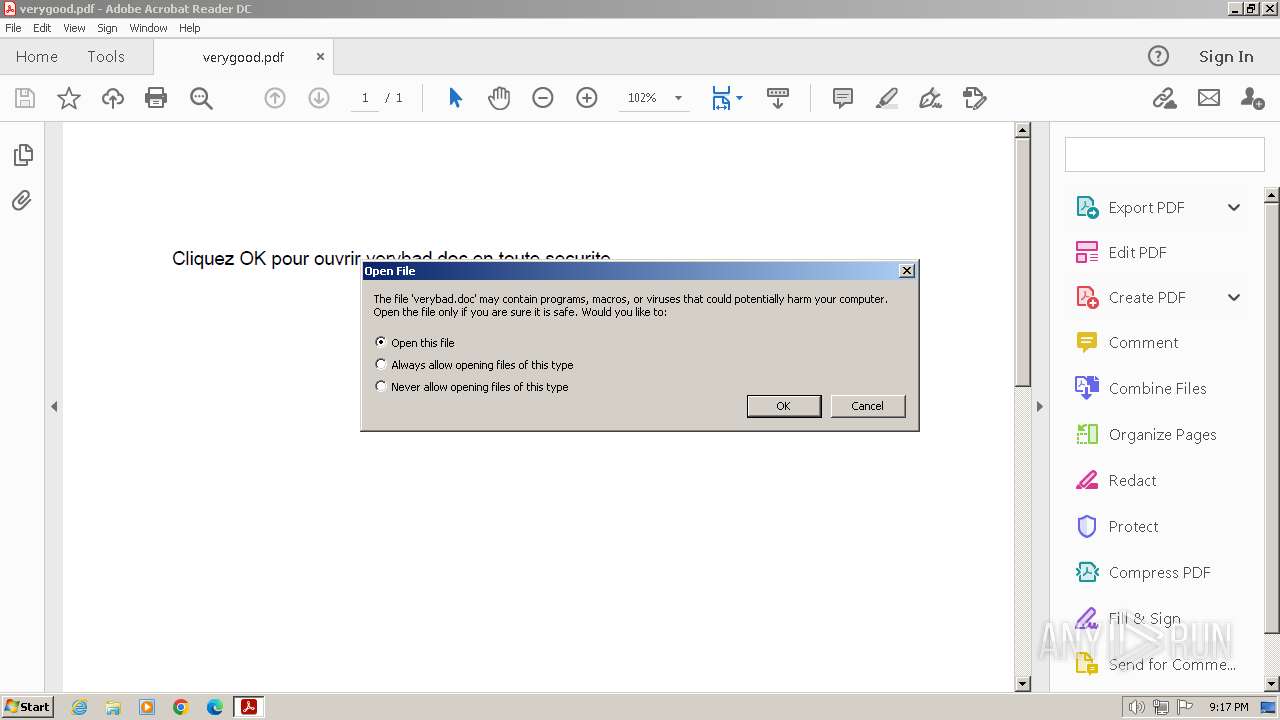The height and width of the screenshot is (720, 1280).
Task: Close the verygood.pdf tab
Action: (320, 57)
